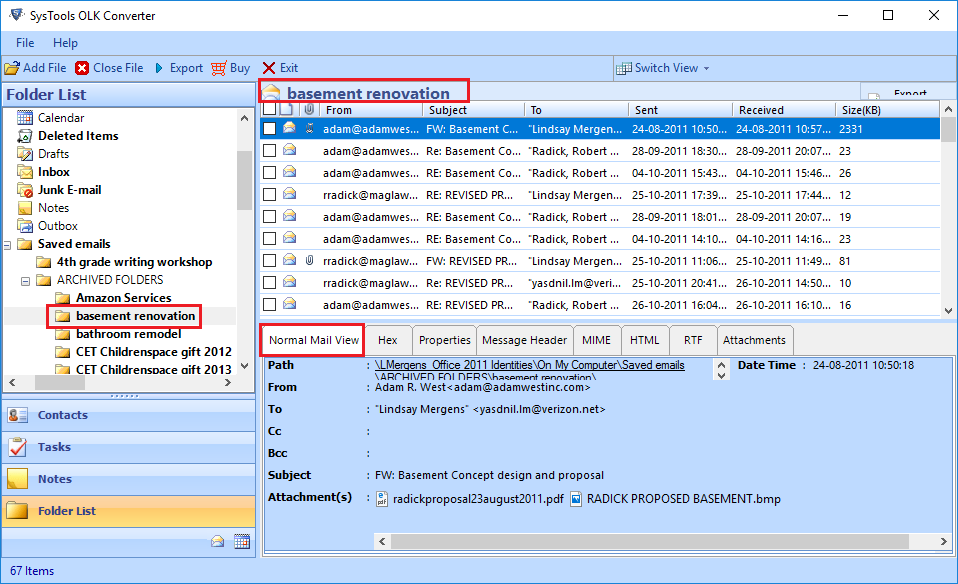
Task: Click the small mail envelope icon below Folder List
Action: click(x=218, y=541)
